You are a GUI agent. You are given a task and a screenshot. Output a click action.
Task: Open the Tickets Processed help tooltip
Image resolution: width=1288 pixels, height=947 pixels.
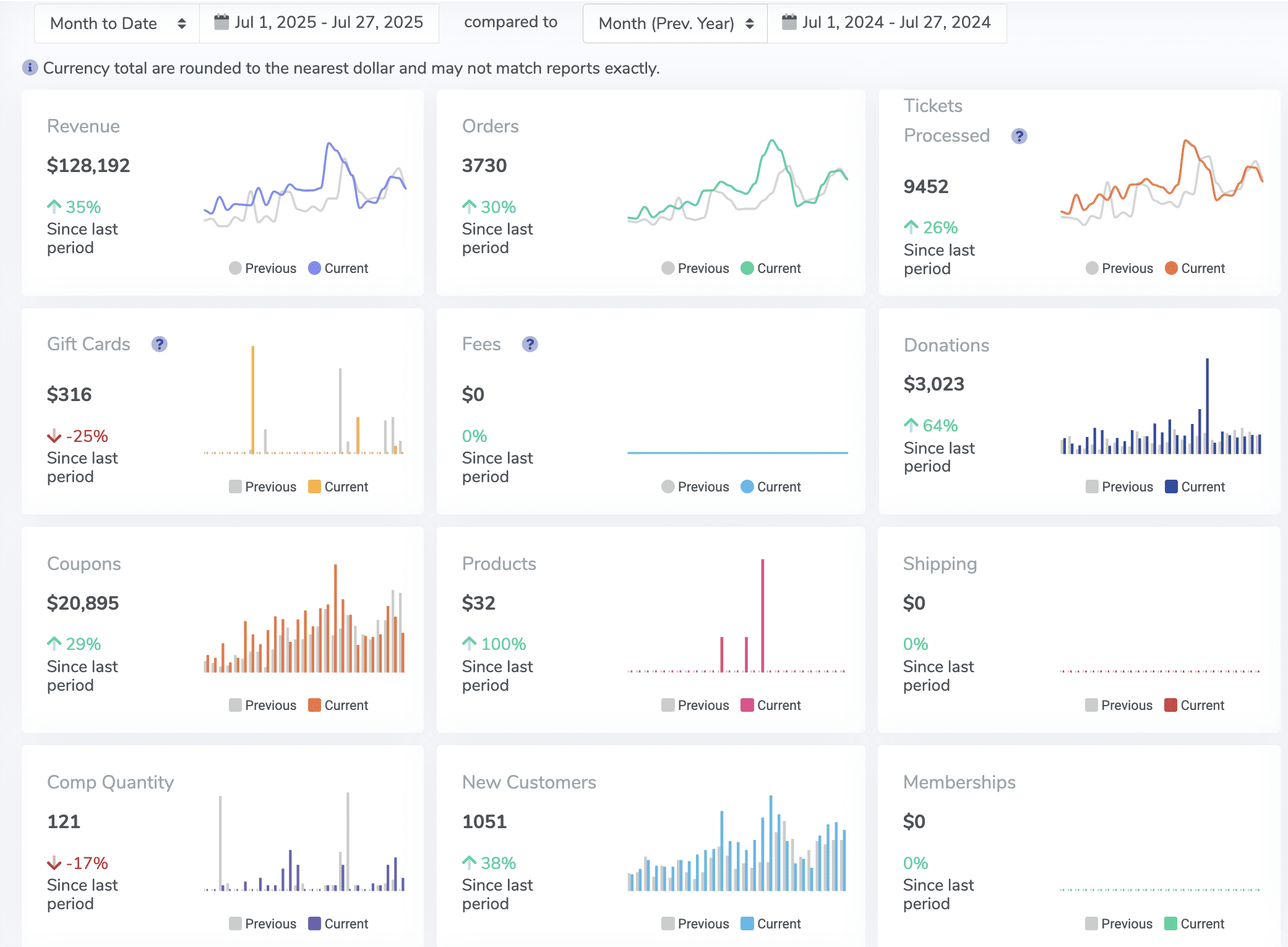(x=1019, y=136)
